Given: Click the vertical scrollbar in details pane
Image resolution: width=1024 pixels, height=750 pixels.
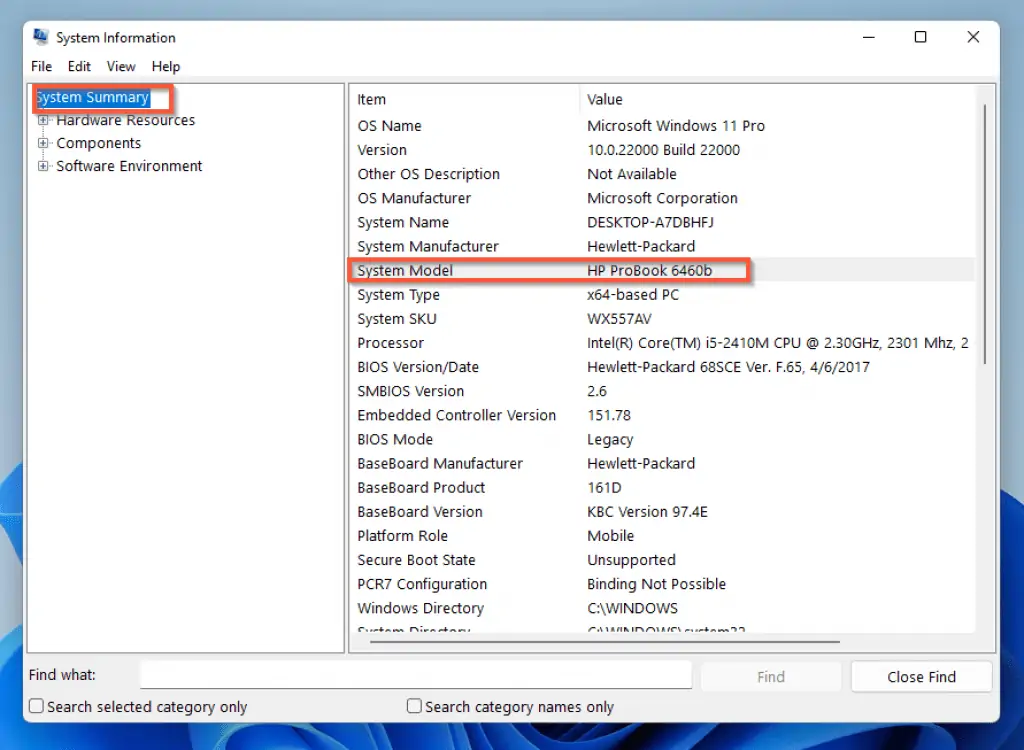Looking at the screenshot, I should pos(984,230).
